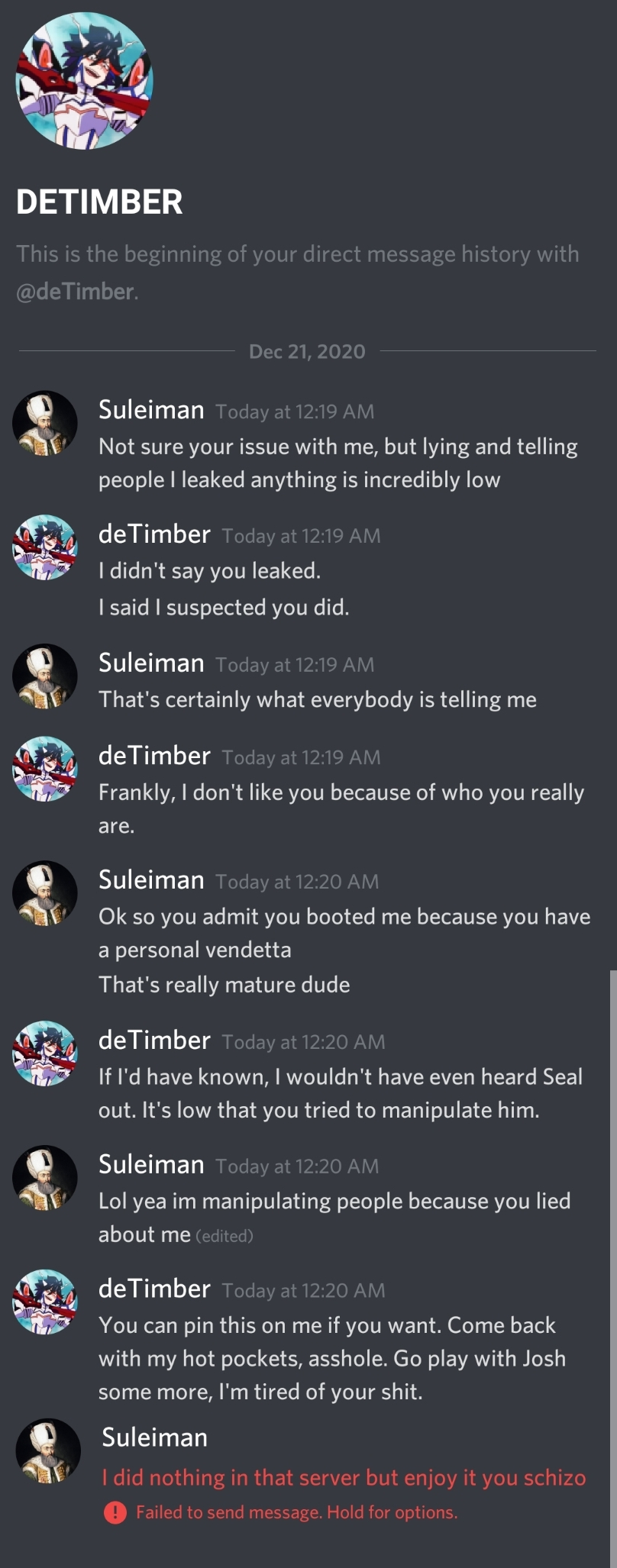Click the @deTimber mention in the intro text

click(x=76, y=292)
